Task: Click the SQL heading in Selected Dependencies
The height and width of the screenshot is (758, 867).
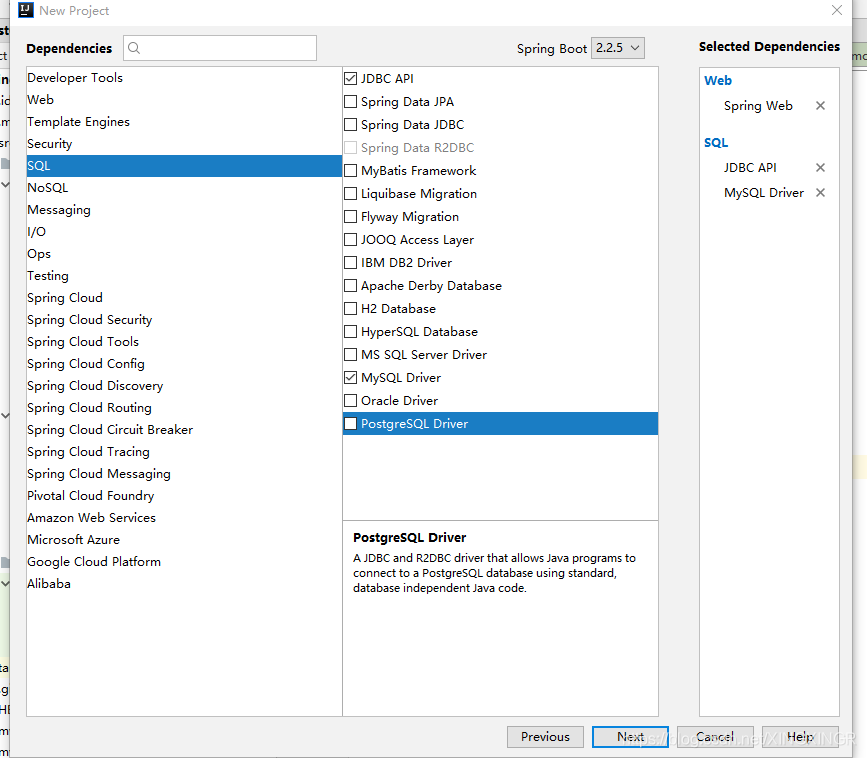Action: click(x=716, y=143)
